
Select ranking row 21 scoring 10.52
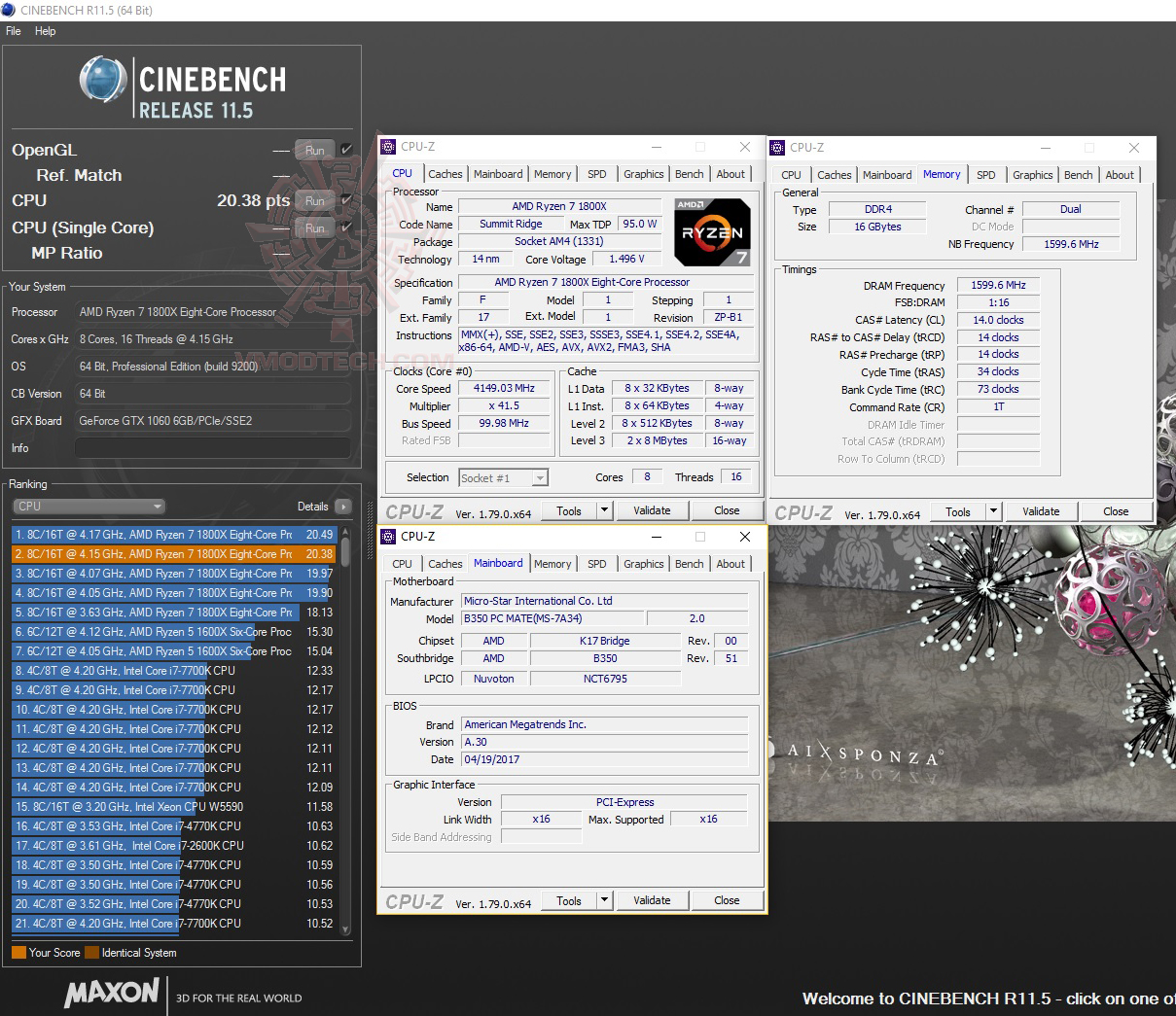point(174,924)
